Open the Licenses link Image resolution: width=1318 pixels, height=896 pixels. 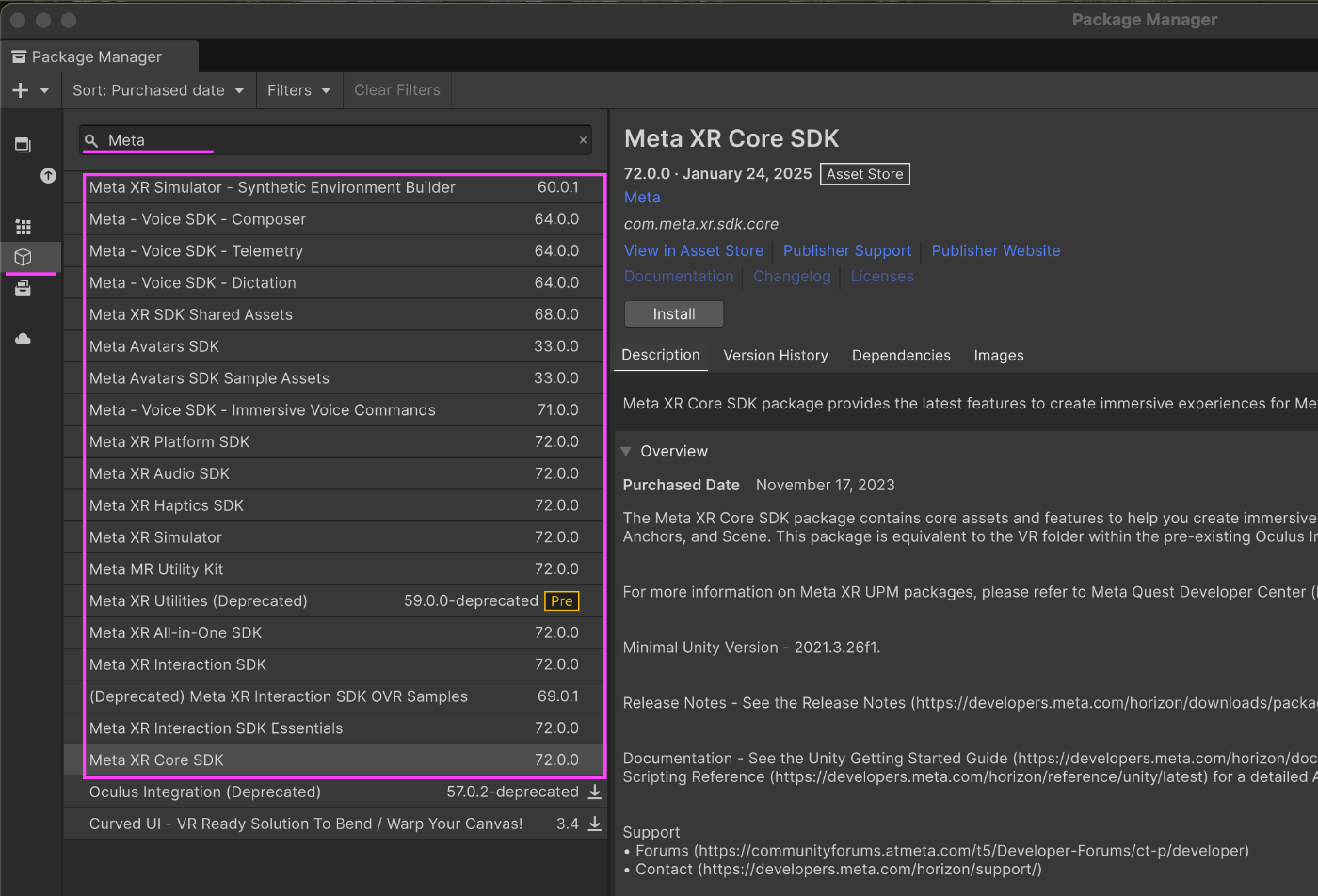[x=882, y=277]
